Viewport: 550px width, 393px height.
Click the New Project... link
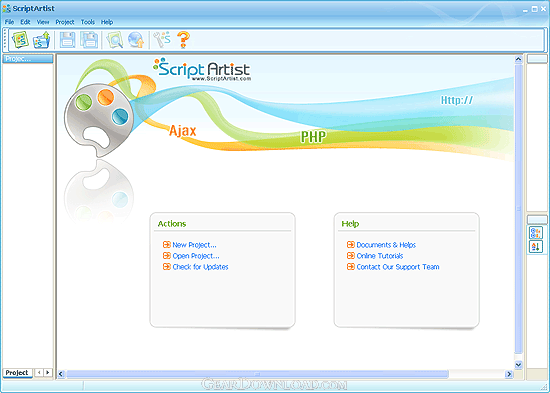coord(194,245)
